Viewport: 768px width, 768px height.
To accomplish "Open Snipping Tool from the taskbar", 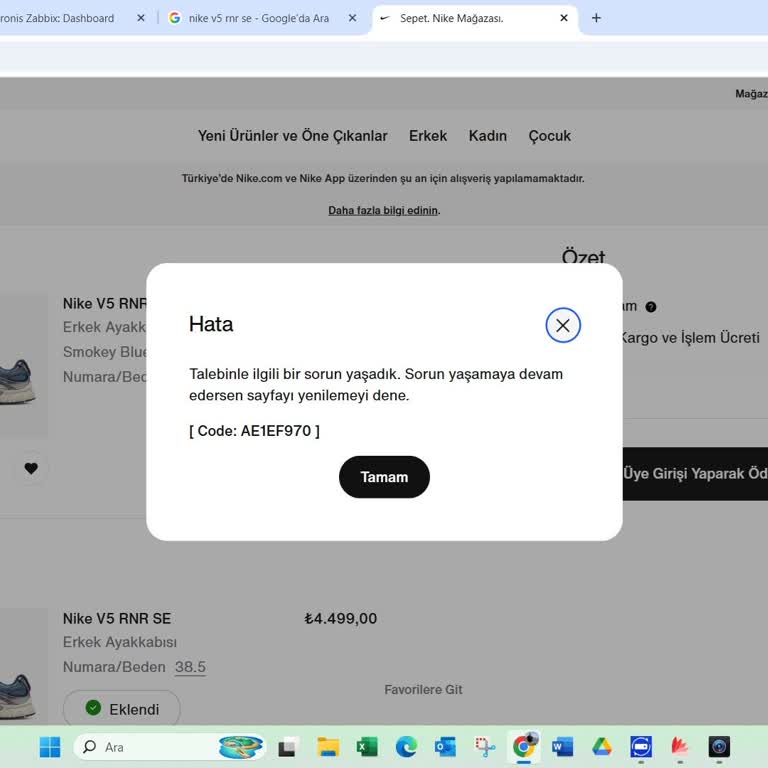I will coord(484,747).
